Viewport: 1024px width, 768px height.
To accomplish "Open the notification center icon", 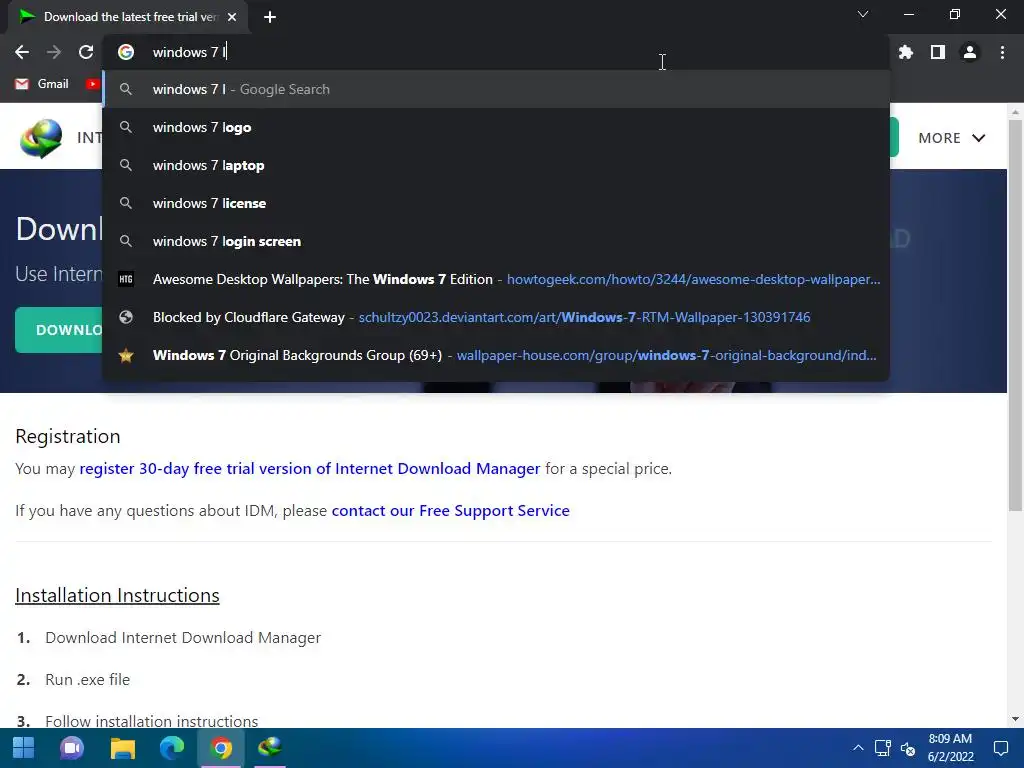I will tap(1000, 748).
